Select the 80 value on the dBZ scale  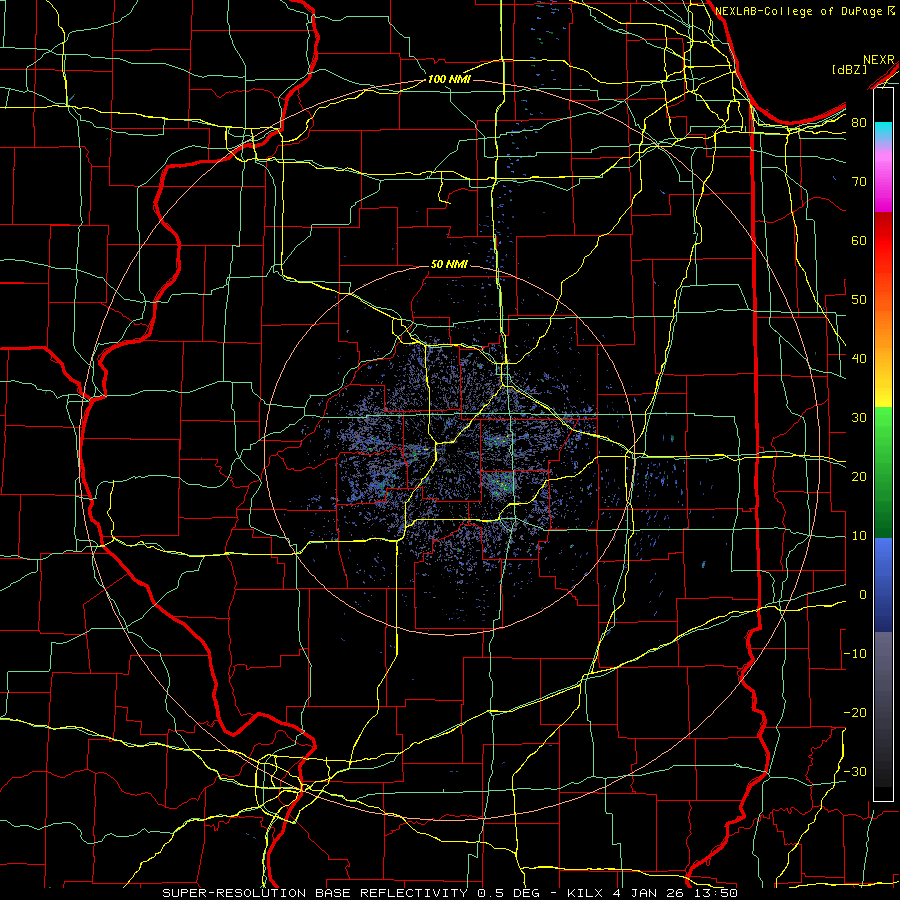859,122
